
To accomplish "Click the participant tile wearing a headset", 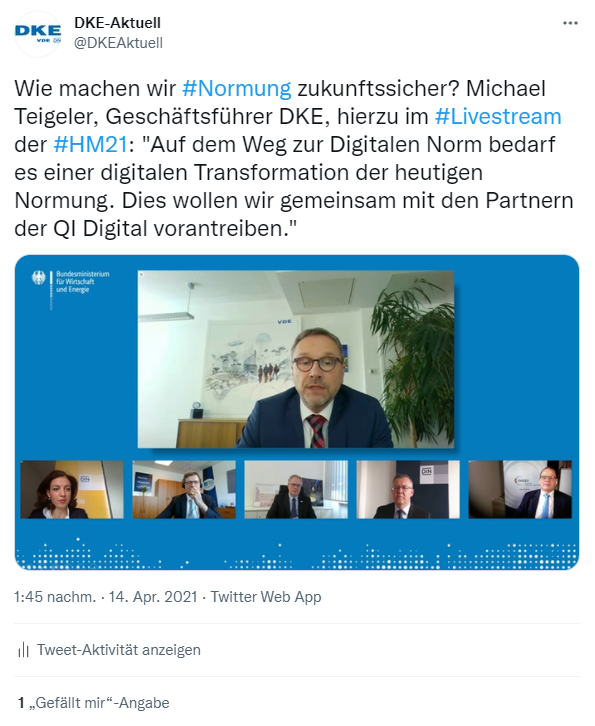I will pos(184,489).
